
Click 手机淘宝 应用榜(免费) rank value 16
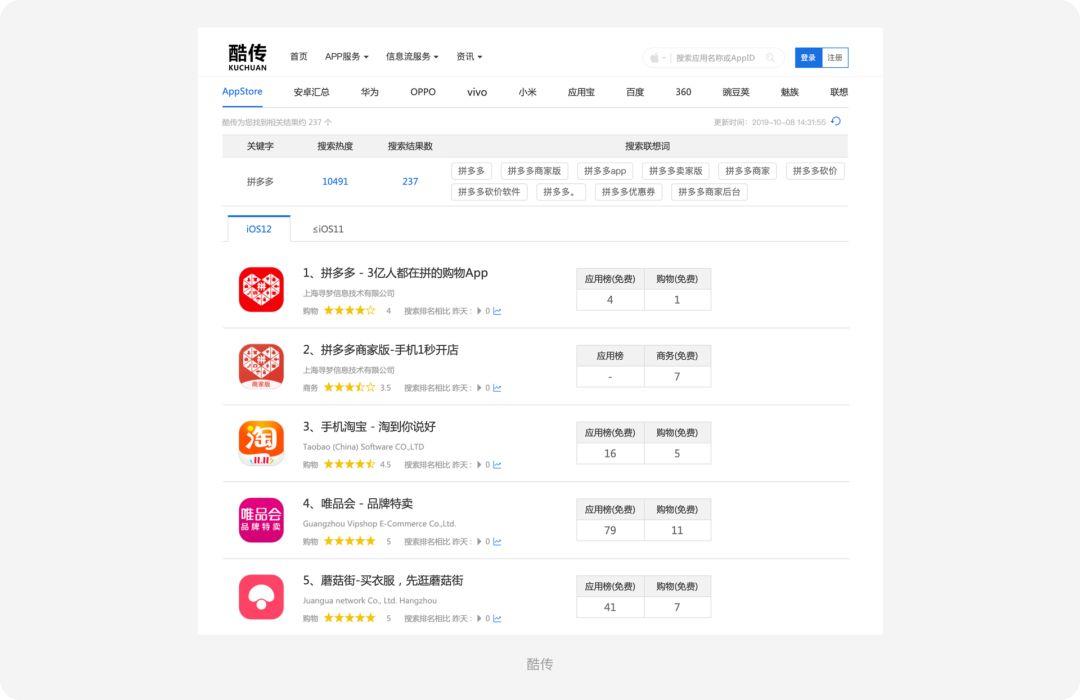coord(610,453)
